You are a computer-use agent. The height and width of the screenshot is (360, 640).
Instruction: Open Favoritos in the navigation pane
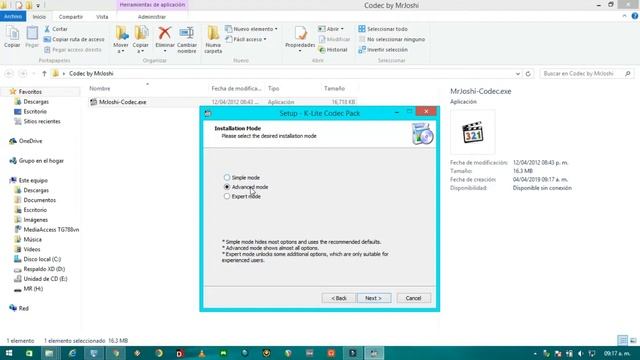click(x=30, y=92)
